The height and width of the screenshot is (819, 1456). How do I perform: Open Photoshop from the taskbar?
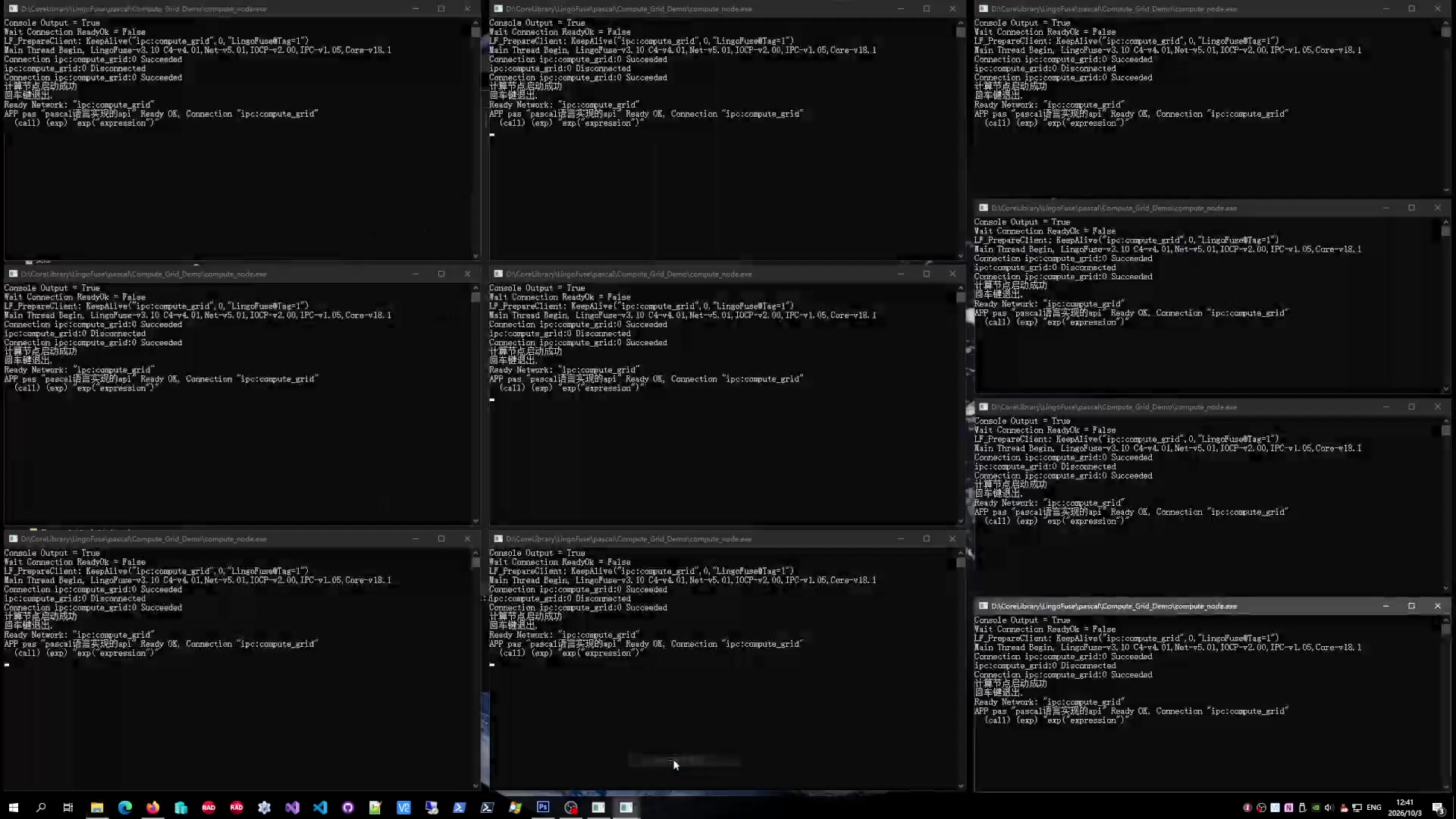[543, 807]
